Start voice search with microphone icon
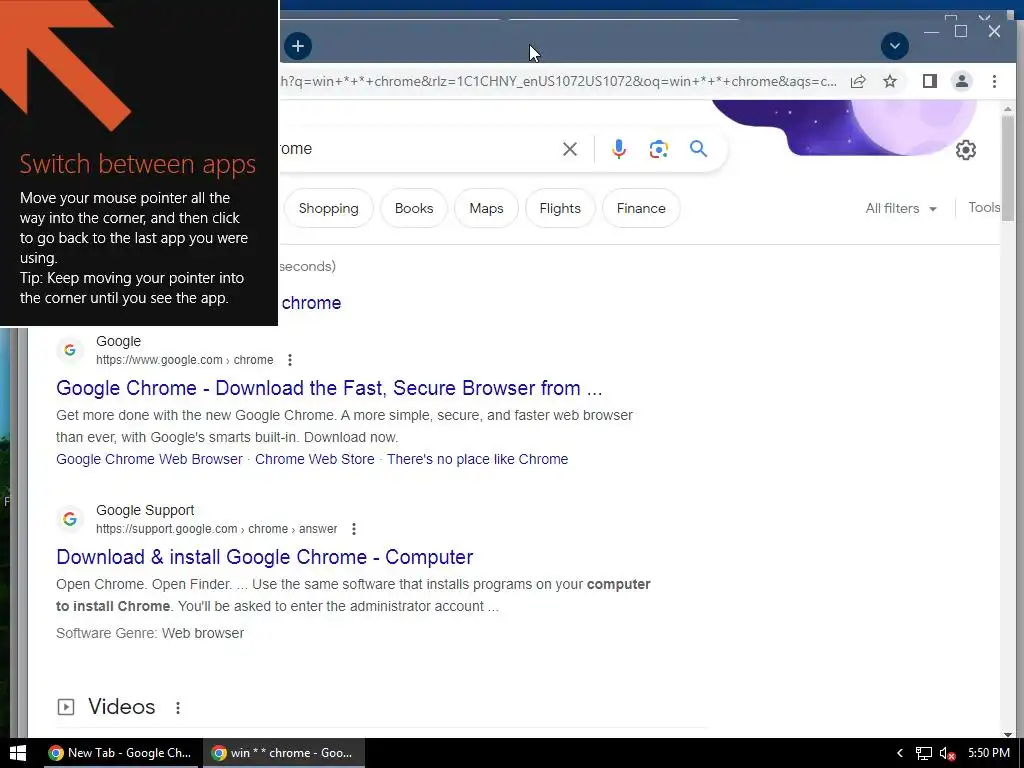The width and height of the screenshot is (1024, 768). [618, 149]
